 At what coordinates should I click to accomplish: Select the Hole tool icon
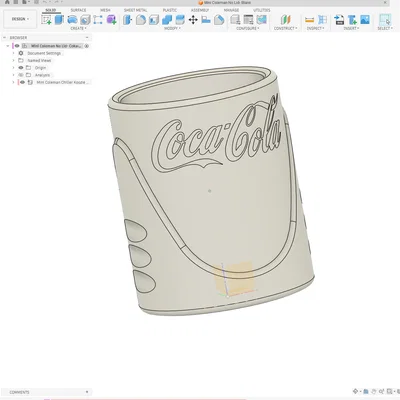[x=85, y=20]
